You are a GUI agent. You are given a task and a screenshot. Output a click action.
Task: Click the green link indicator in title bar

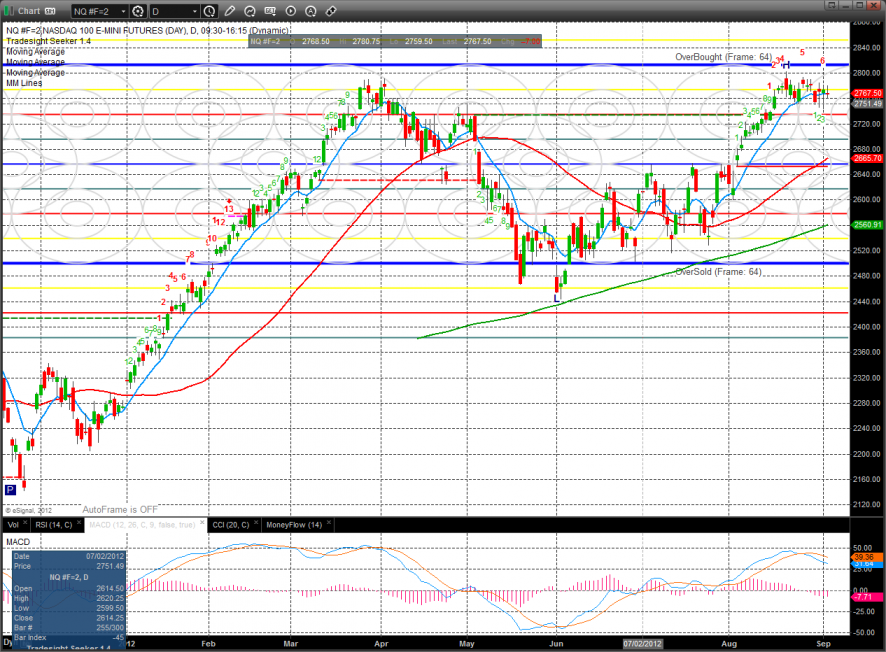[8, 11]
